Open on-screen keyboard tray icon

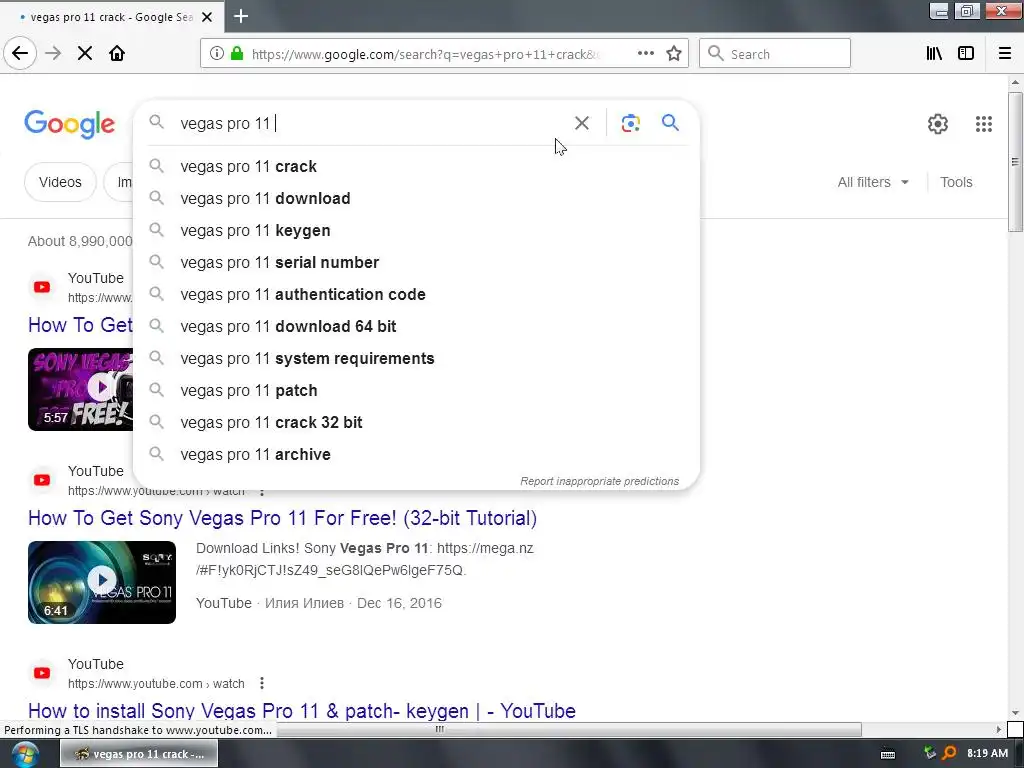[x=888, y=754]
